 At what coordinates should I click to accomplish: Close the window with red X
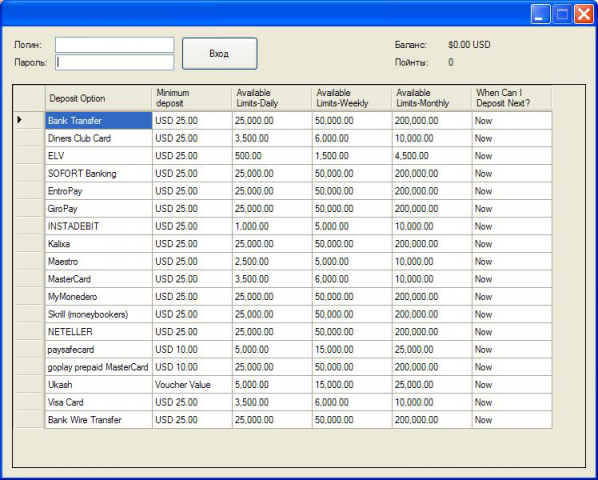click(584, 14)
